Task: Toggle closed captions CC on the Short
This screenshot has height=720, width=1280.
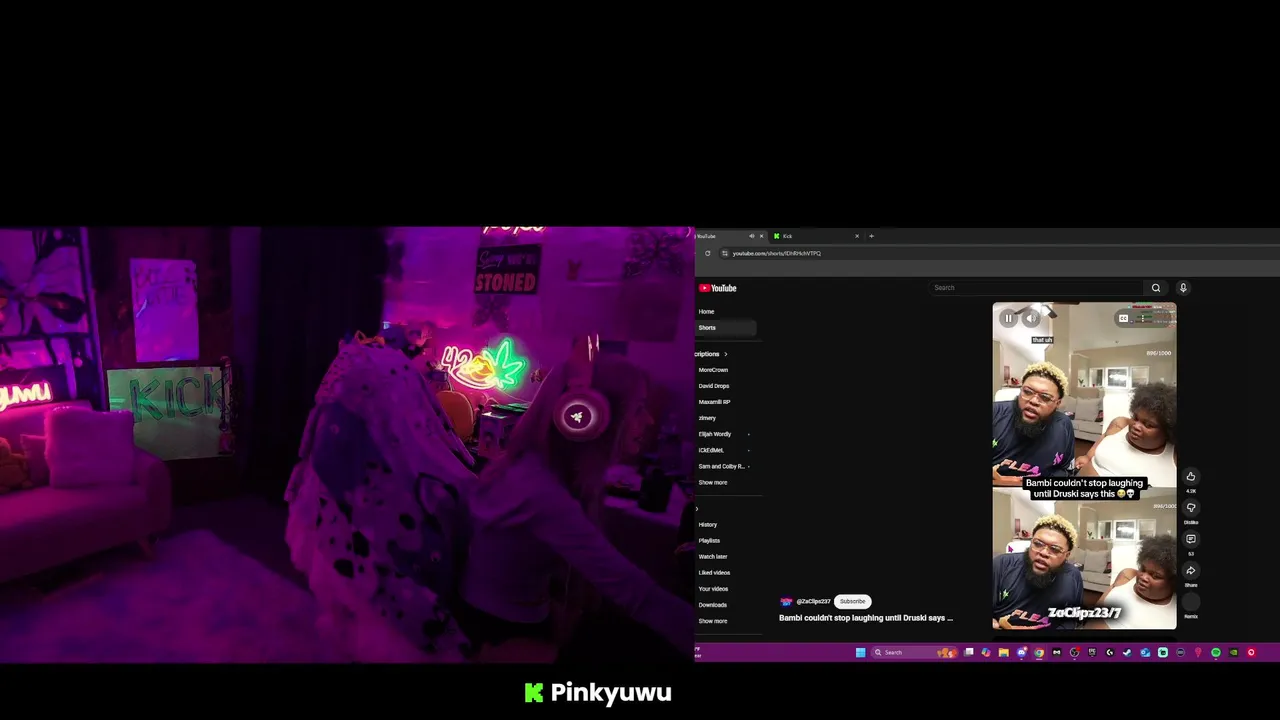Action: pos(1123,318)
